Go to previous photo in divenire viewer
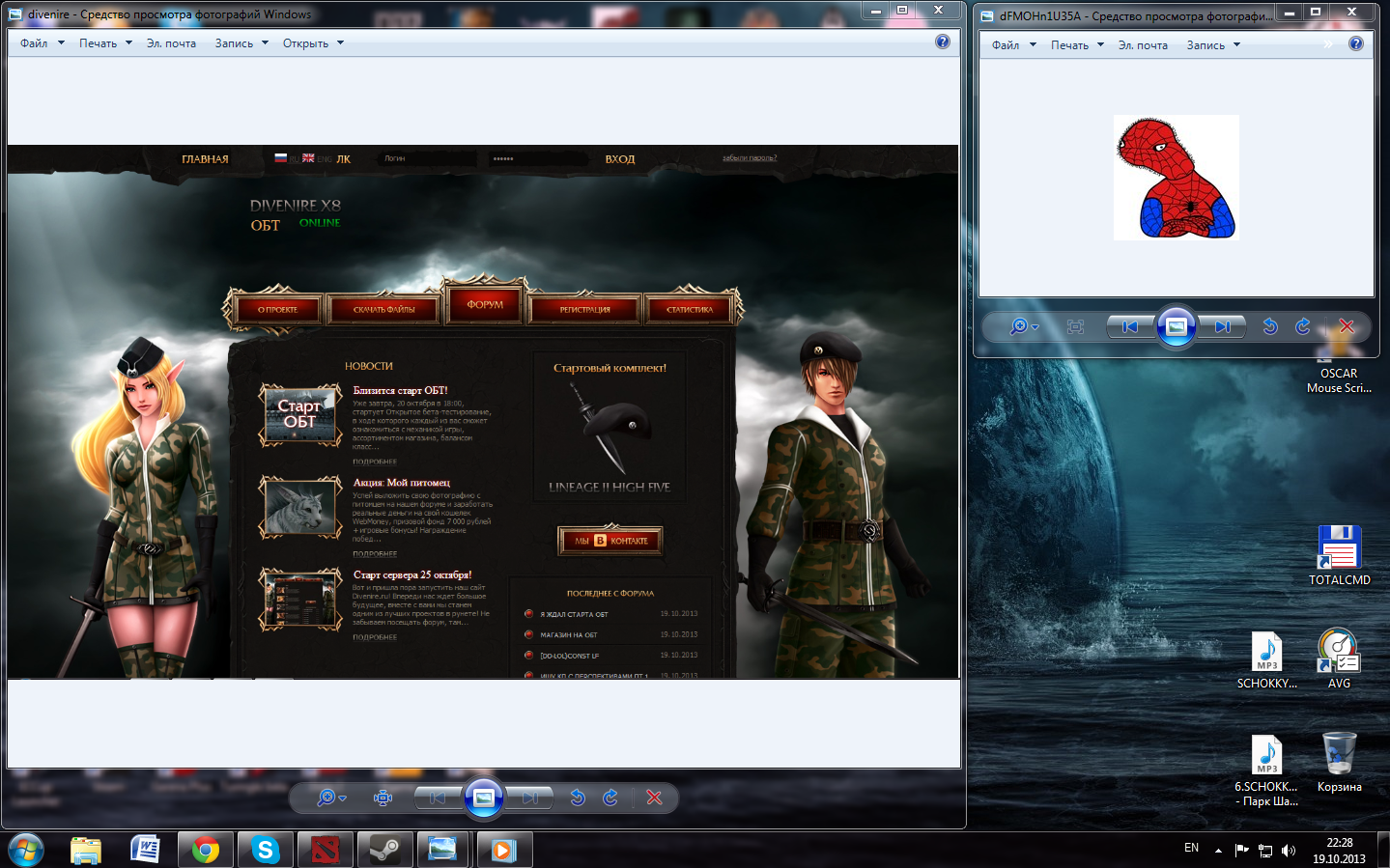1390x868 pixels. (x=438, y=798)
